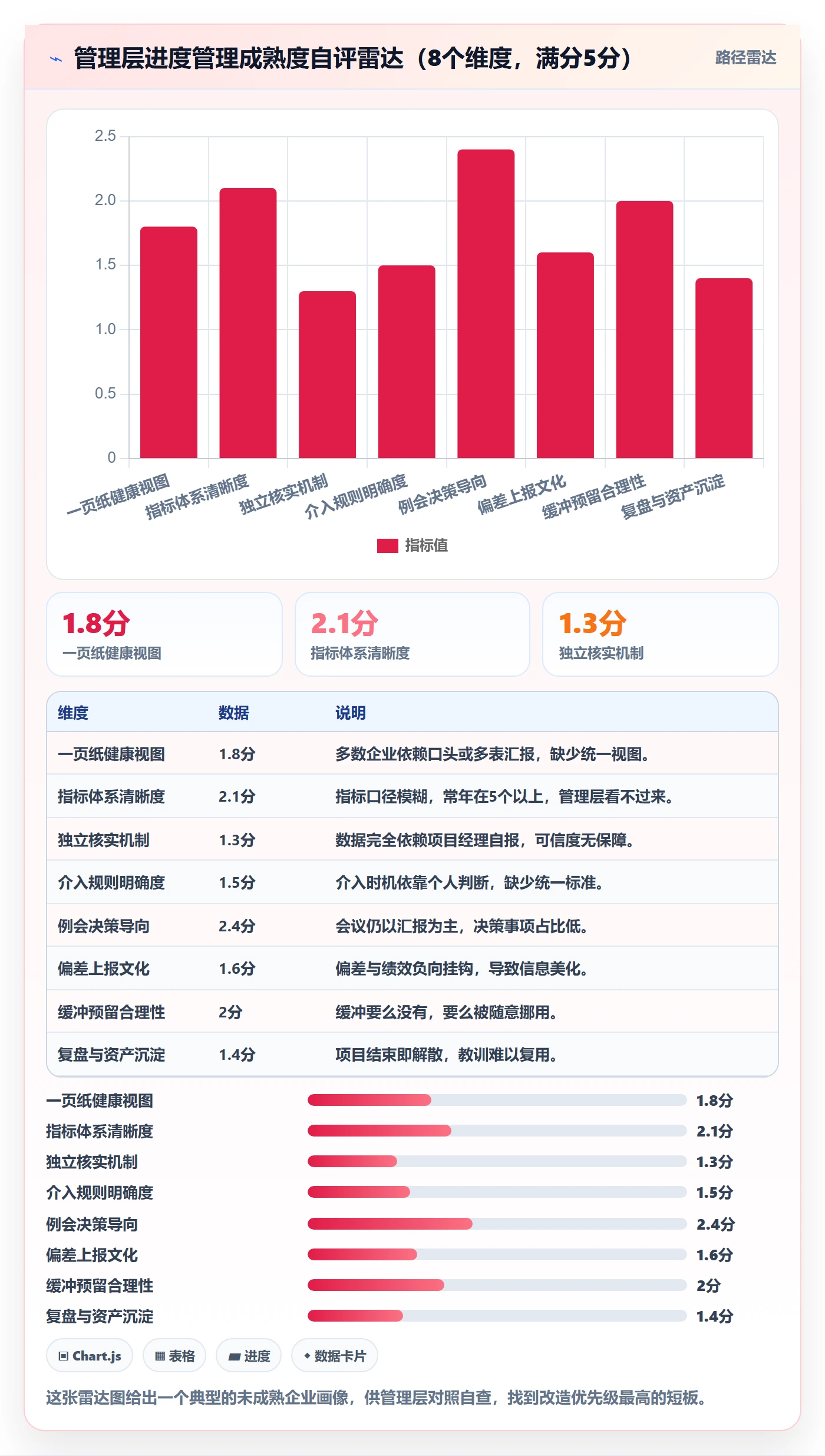Screen dimensions: 825x1456
Task: Click the lightning icon beside the title
Action: coord(56,59)
